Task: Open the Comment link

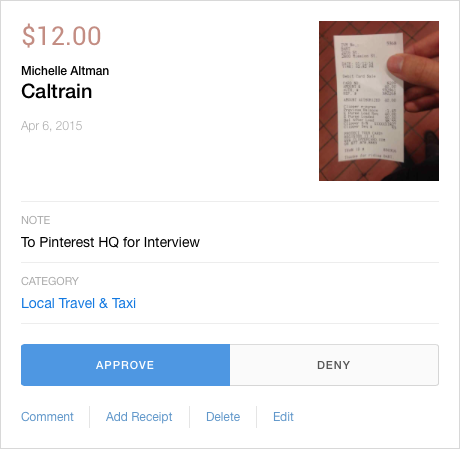Action: point(47,417)
